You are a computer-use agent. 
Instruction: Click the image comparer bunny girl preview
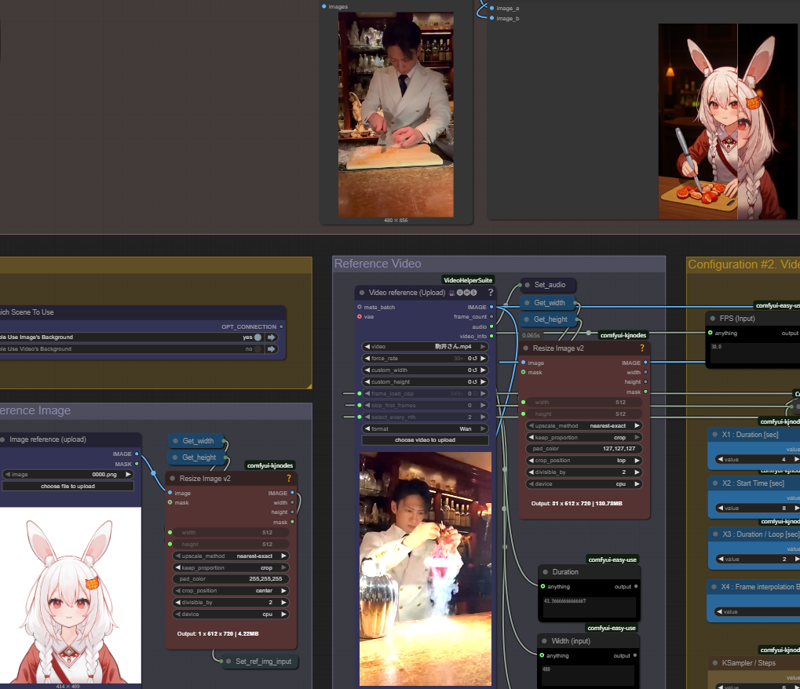pyautogui.click(x=729, y=121)
